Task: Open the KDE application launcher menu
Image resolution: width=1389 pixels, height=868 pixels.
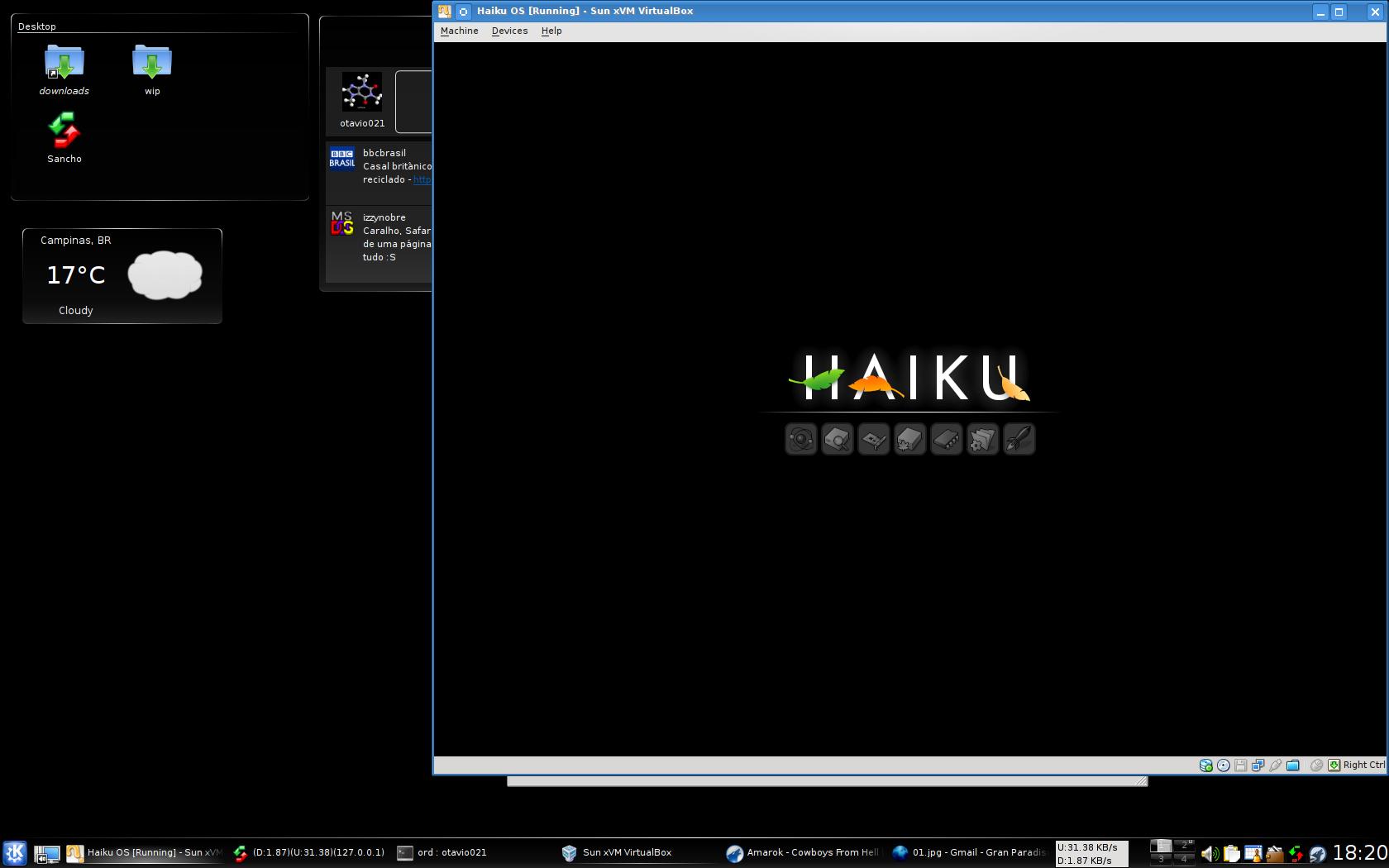Action: click(x=15, y=852)
